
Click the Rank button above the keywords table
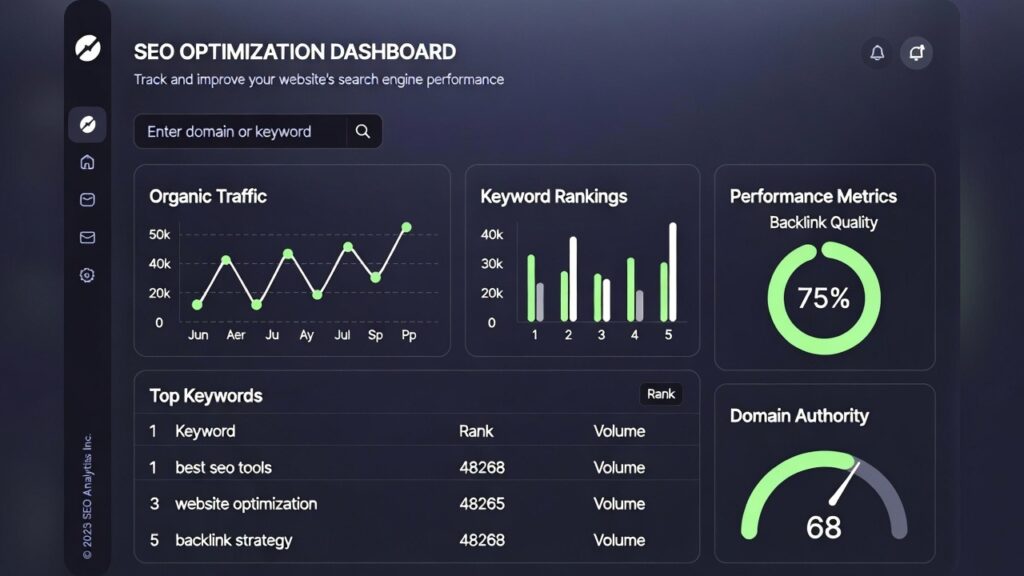point(661,394)
